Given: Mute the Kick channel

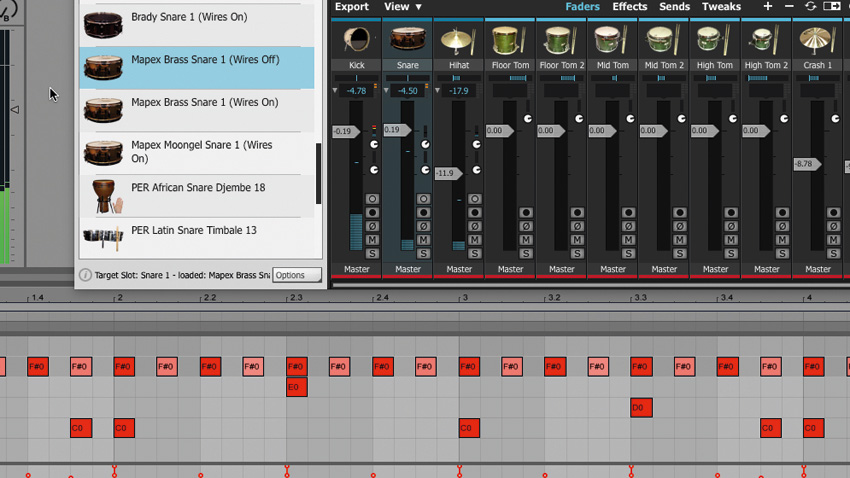Looking at the screenshot, I should pos(372,240).
